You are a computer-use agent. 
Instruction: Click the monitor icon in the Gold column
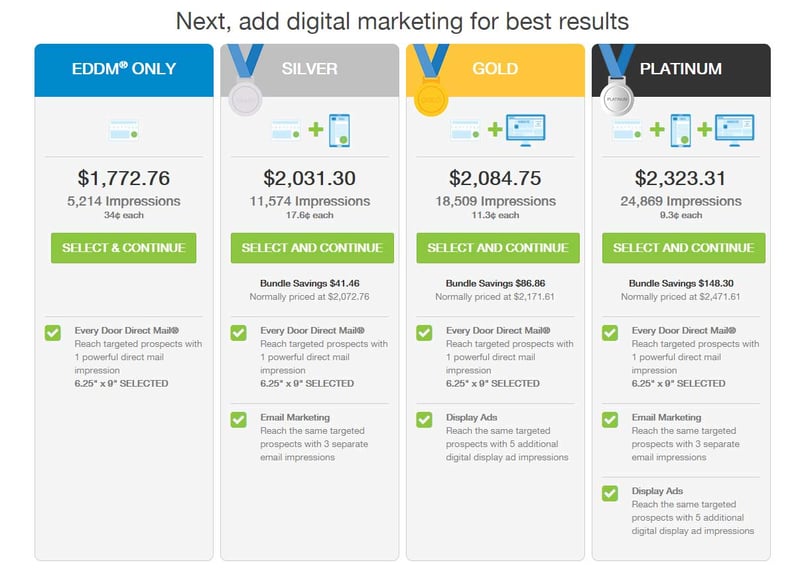pos(524,130)
